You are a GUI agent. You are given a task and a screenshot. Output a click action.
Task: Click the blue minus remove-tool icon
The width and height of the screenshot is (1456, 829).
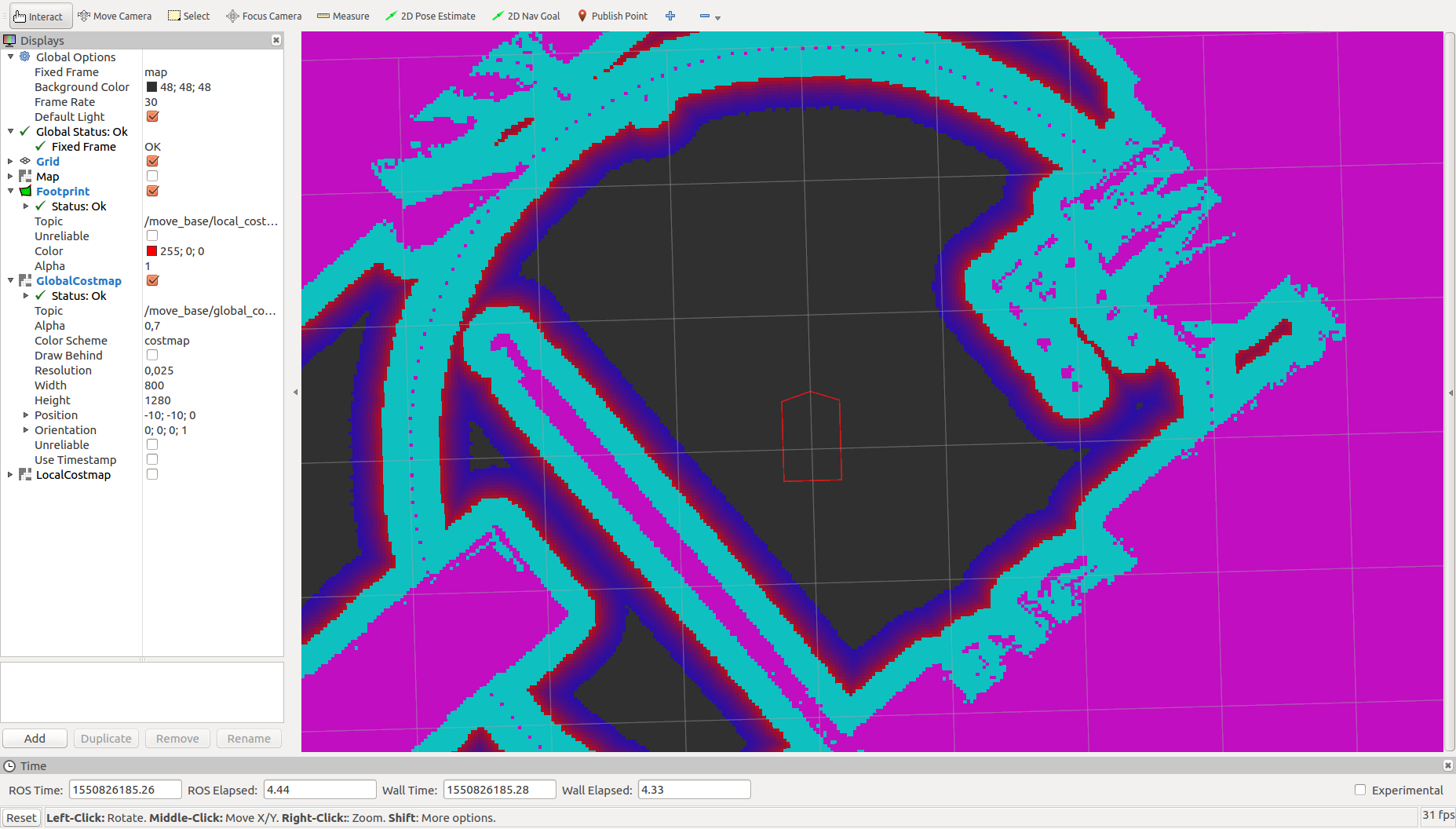click(704, 16)
